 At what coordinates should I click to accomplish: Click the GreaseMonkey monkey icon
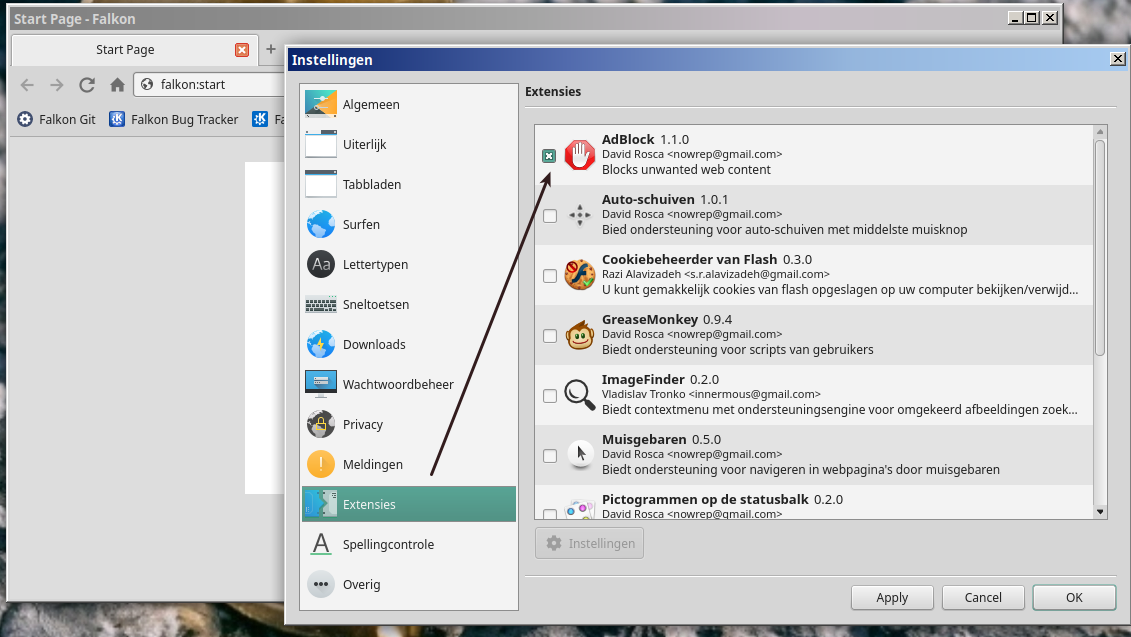coord(579,335)
